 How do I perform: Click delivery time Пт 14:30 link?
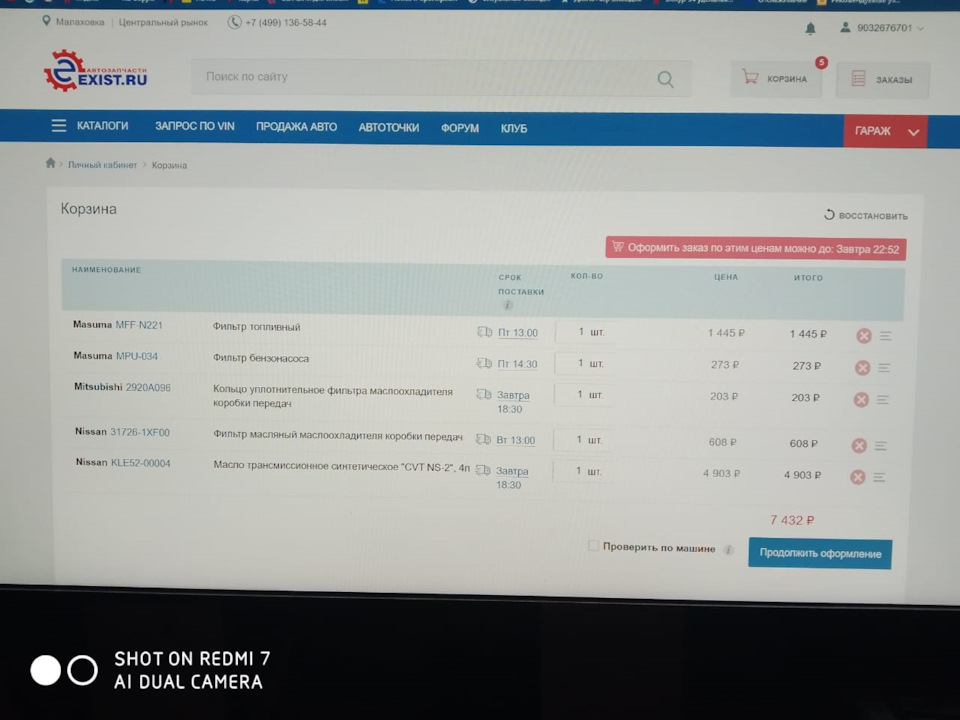coord(517,364)
